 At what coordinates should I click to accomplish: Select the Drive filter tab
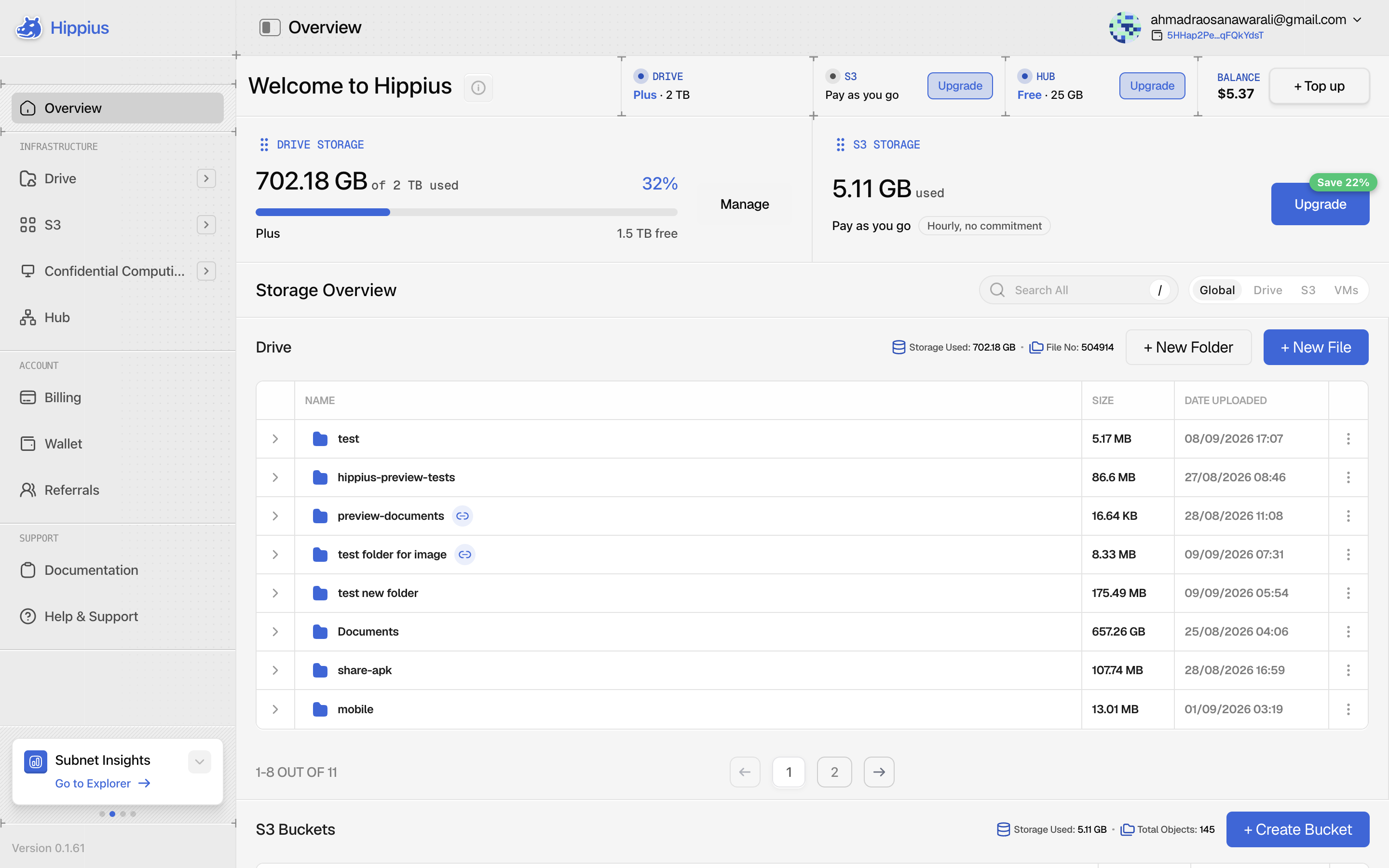1268,290
